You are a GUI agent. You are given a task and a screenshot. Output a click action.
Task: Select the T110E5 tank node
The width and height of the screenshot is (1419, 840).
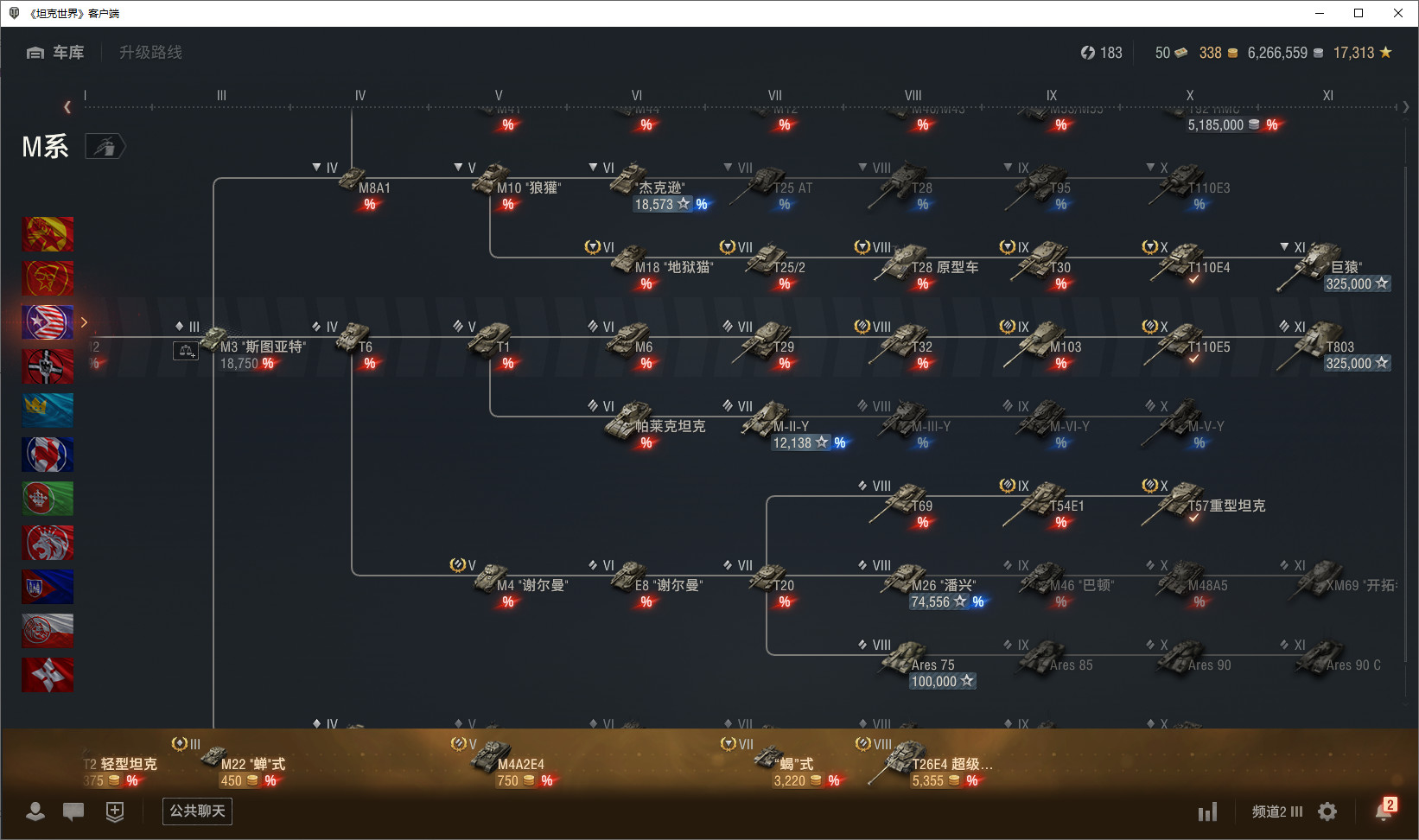(1188, 344)
